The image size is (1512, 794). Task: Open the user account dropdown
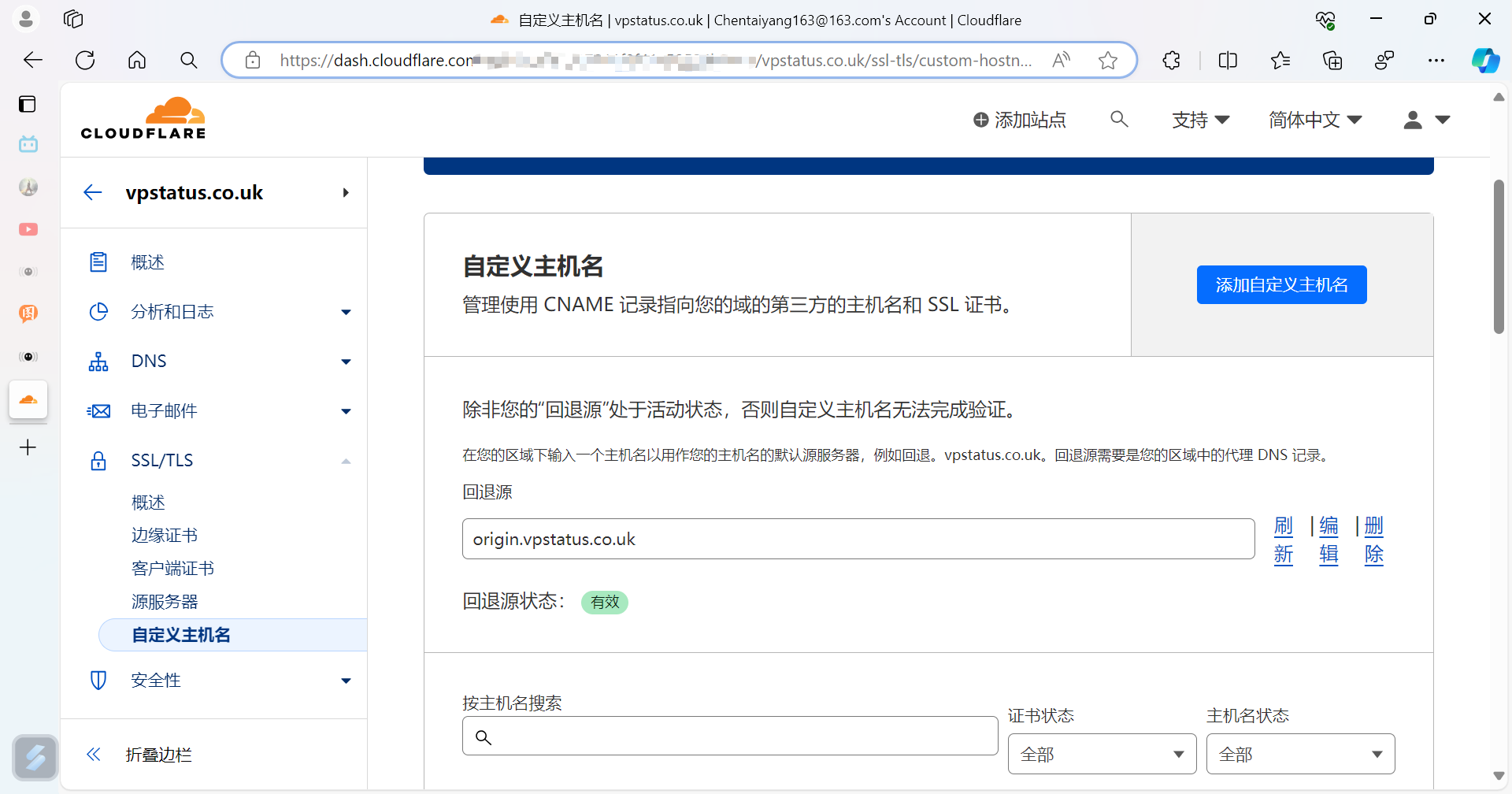pos(1427,120)
